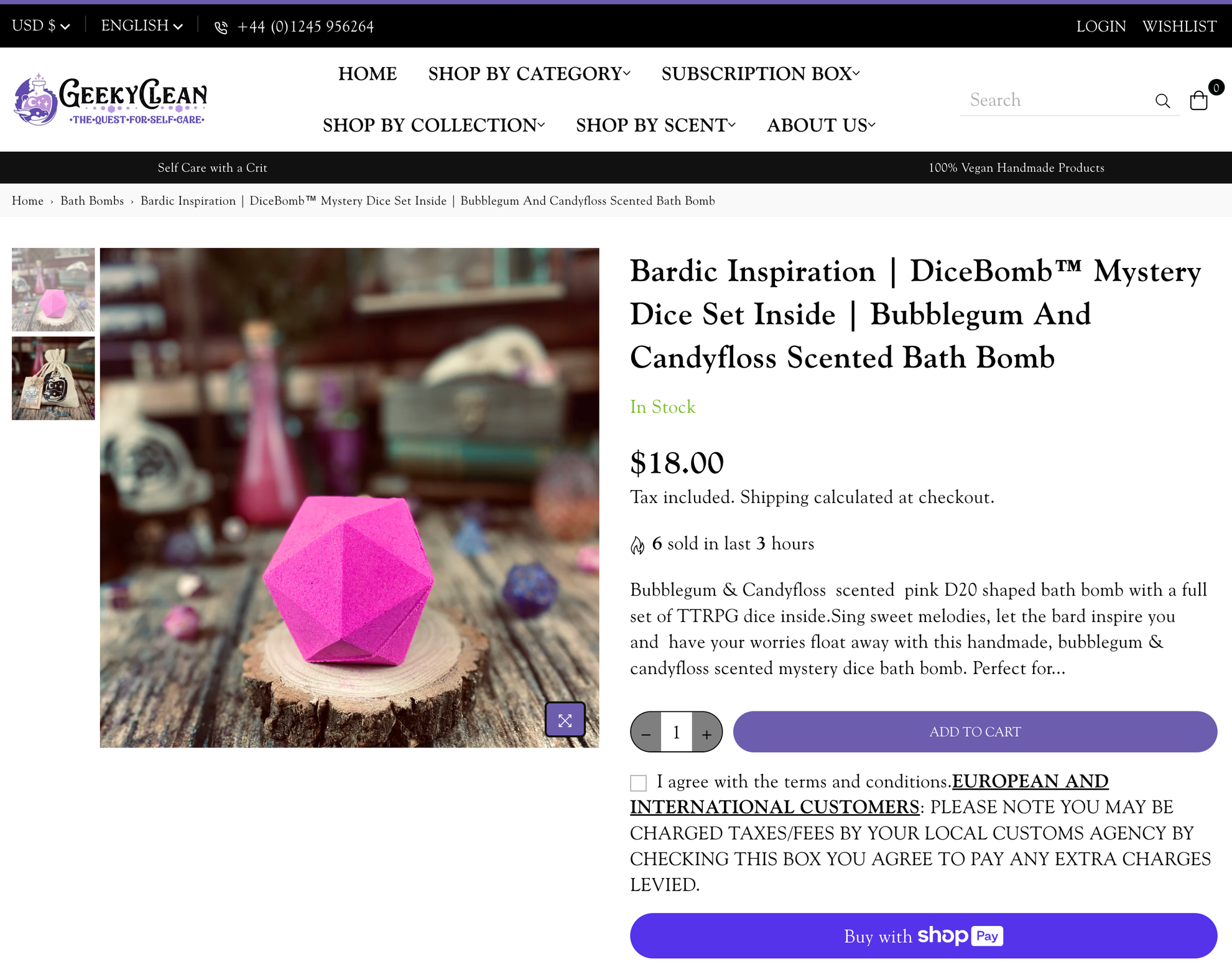Check the terms and conditions checkbox

[638, 782]
